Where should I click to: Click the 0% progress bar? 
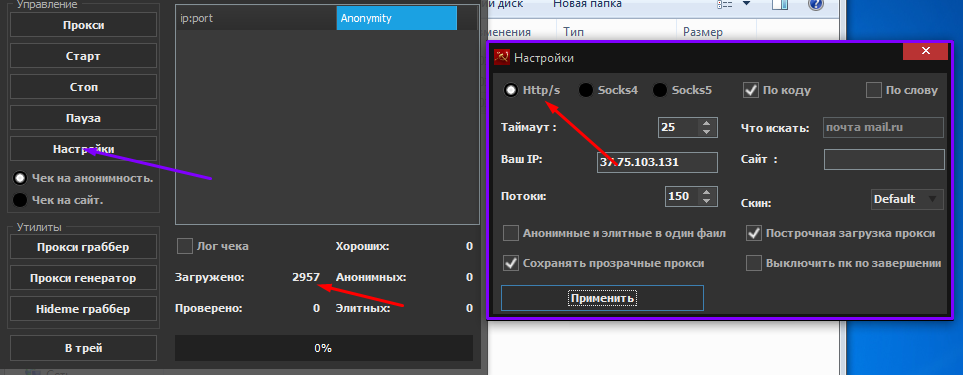[324, 348]
